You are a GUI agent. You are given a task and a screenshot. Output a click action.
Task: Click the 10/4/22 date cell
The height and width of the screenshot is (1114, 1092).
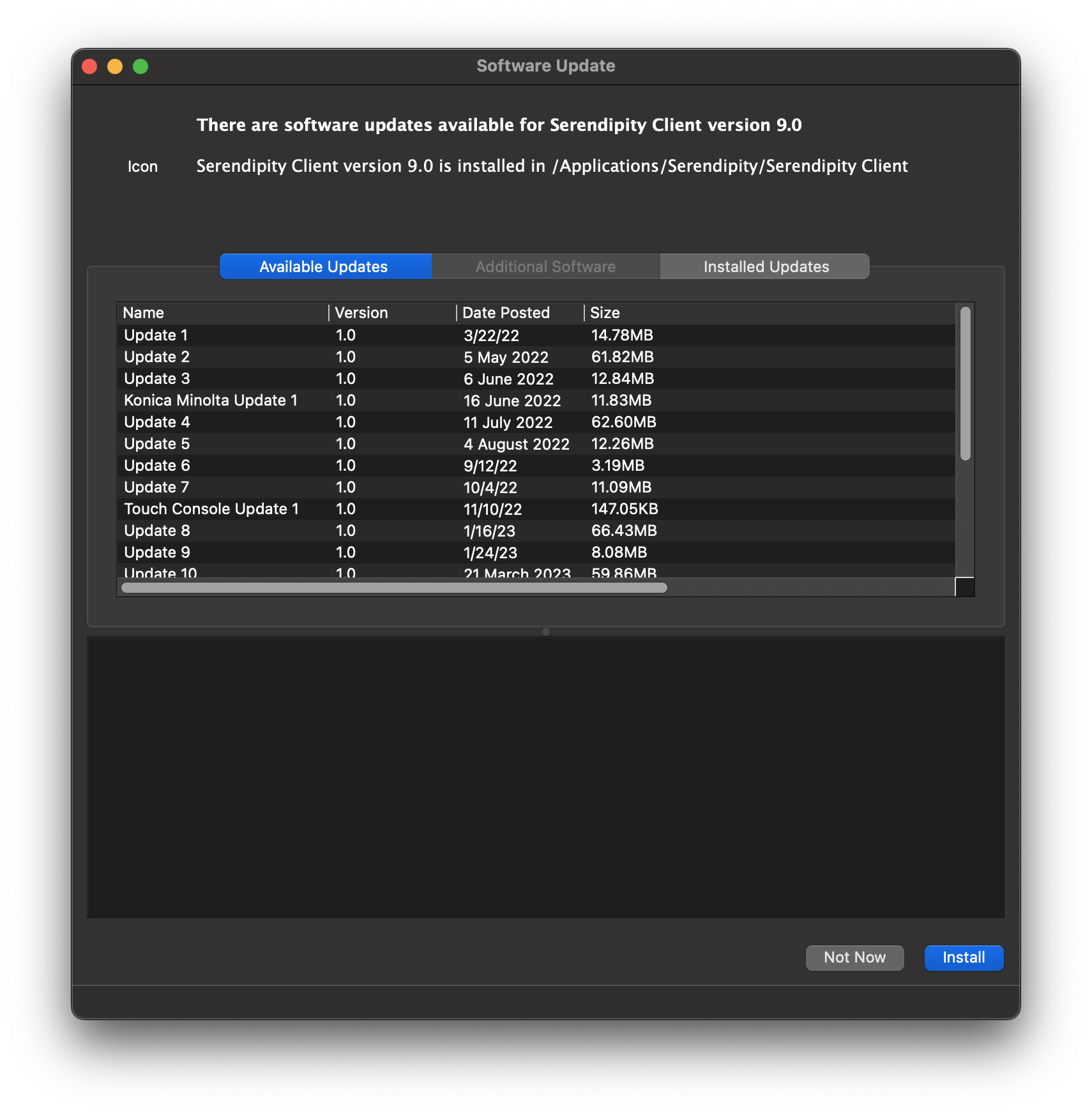click(x=490, y=487)
